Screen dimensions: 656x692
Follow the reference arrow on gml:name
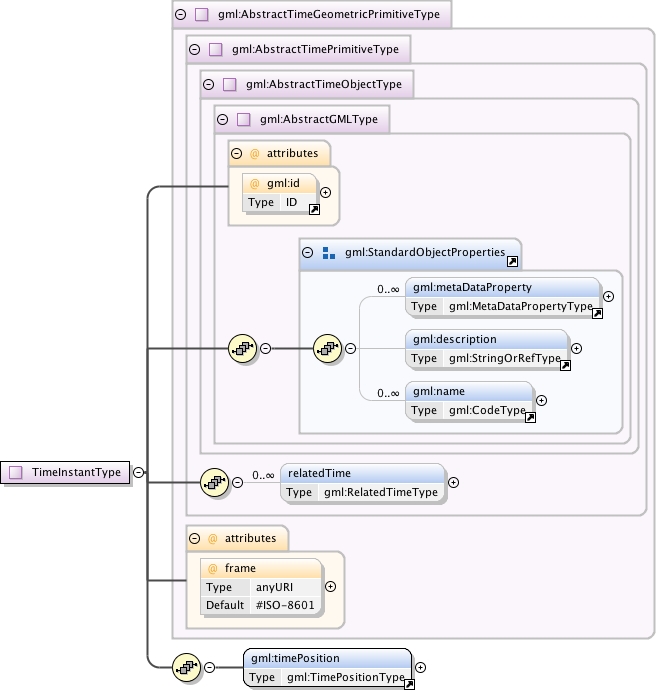(x=530, y=417)
